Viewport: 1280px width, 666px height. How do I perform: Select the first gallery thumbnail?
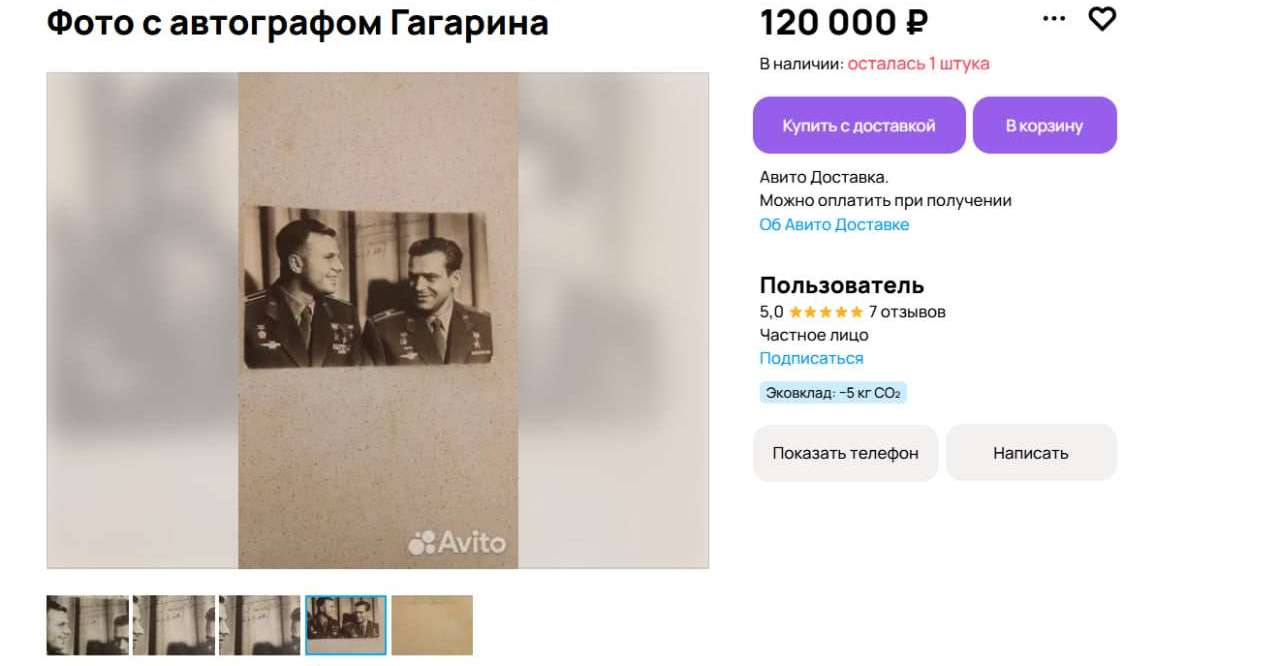pyautogui.click(x=87, y=625)
